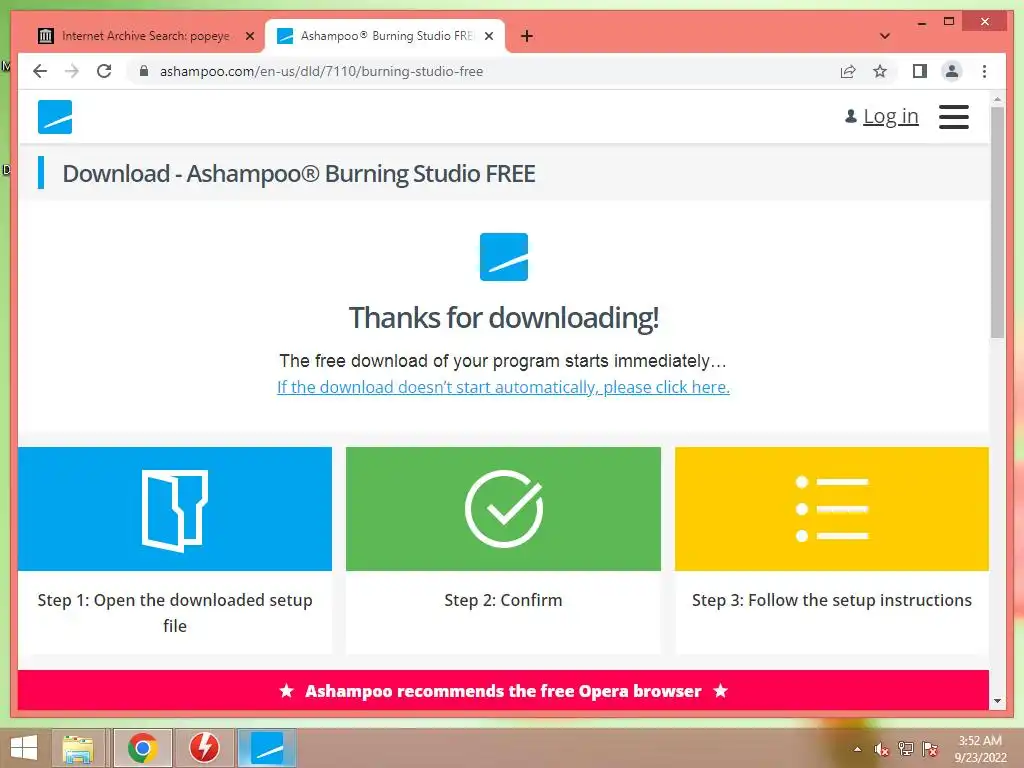Open the Chrome profile avatar

coord(952,71)
